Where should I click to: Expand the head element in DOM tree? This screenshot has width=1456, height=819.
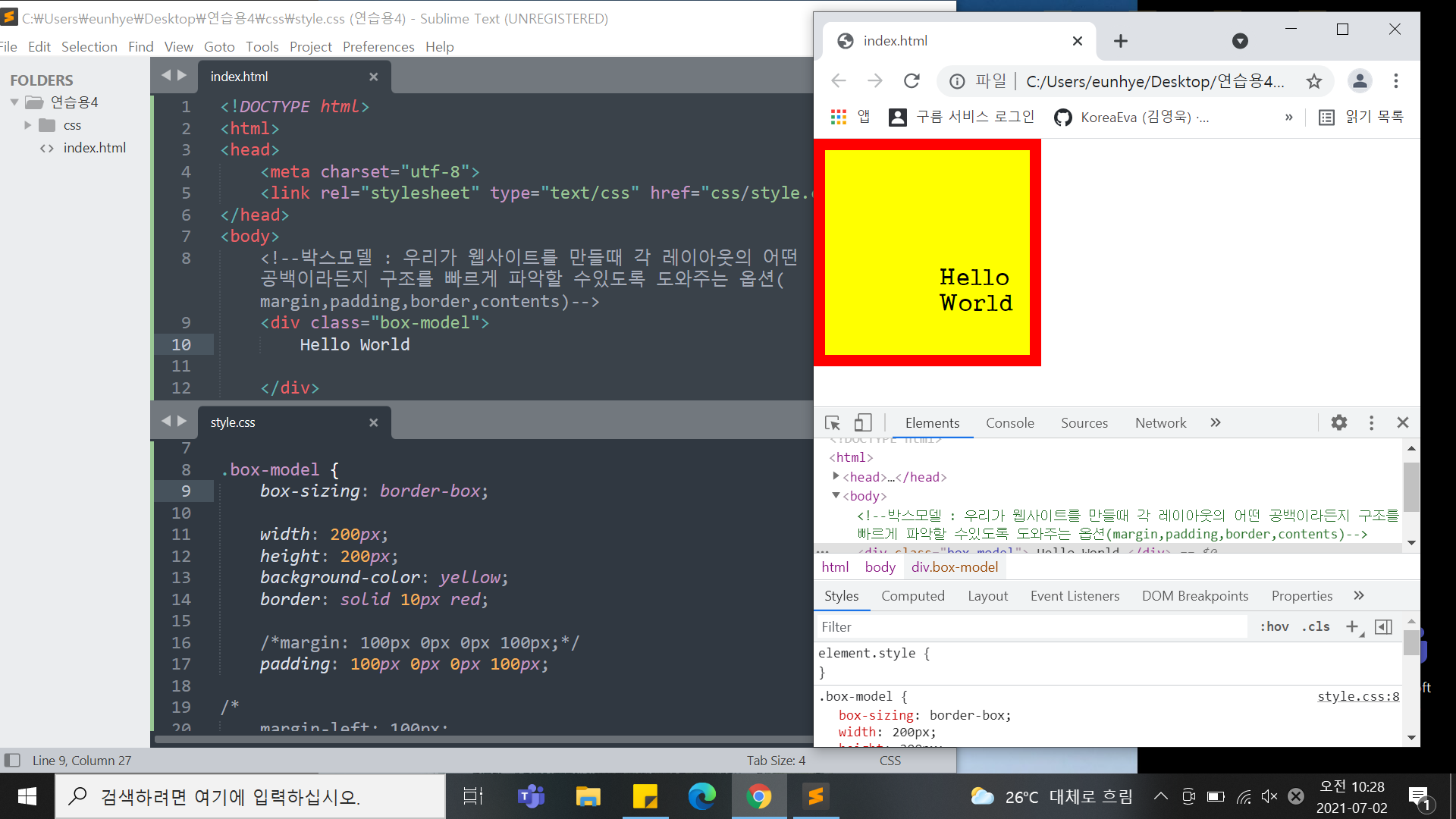[x=836, y=476]
